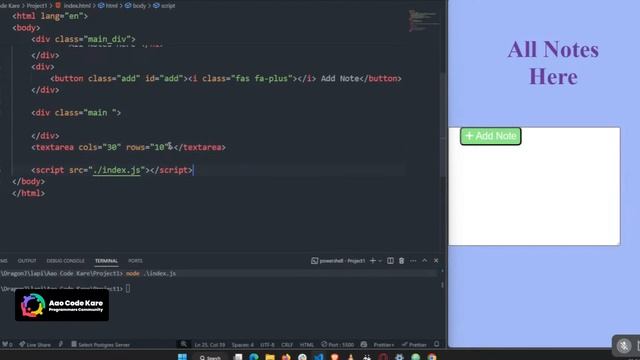Kill terminal with the trash icon
Screen dimensions: 640x360
401,261
